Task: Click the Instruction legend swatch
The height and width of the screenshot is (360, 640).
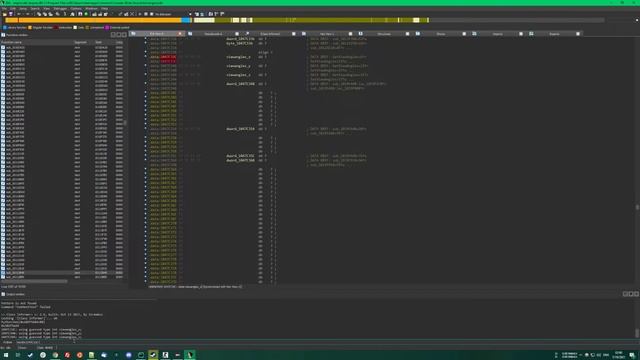Action: (56, 27)
